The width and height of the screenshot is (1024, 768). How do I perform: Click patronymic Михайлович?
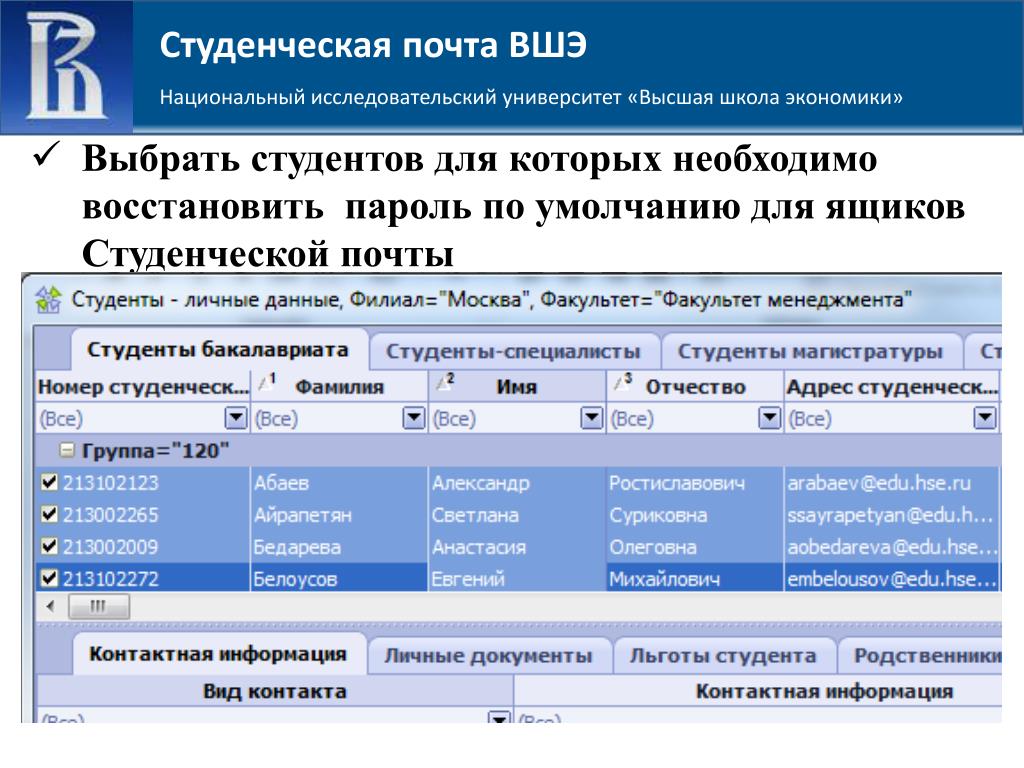point(665,579)
